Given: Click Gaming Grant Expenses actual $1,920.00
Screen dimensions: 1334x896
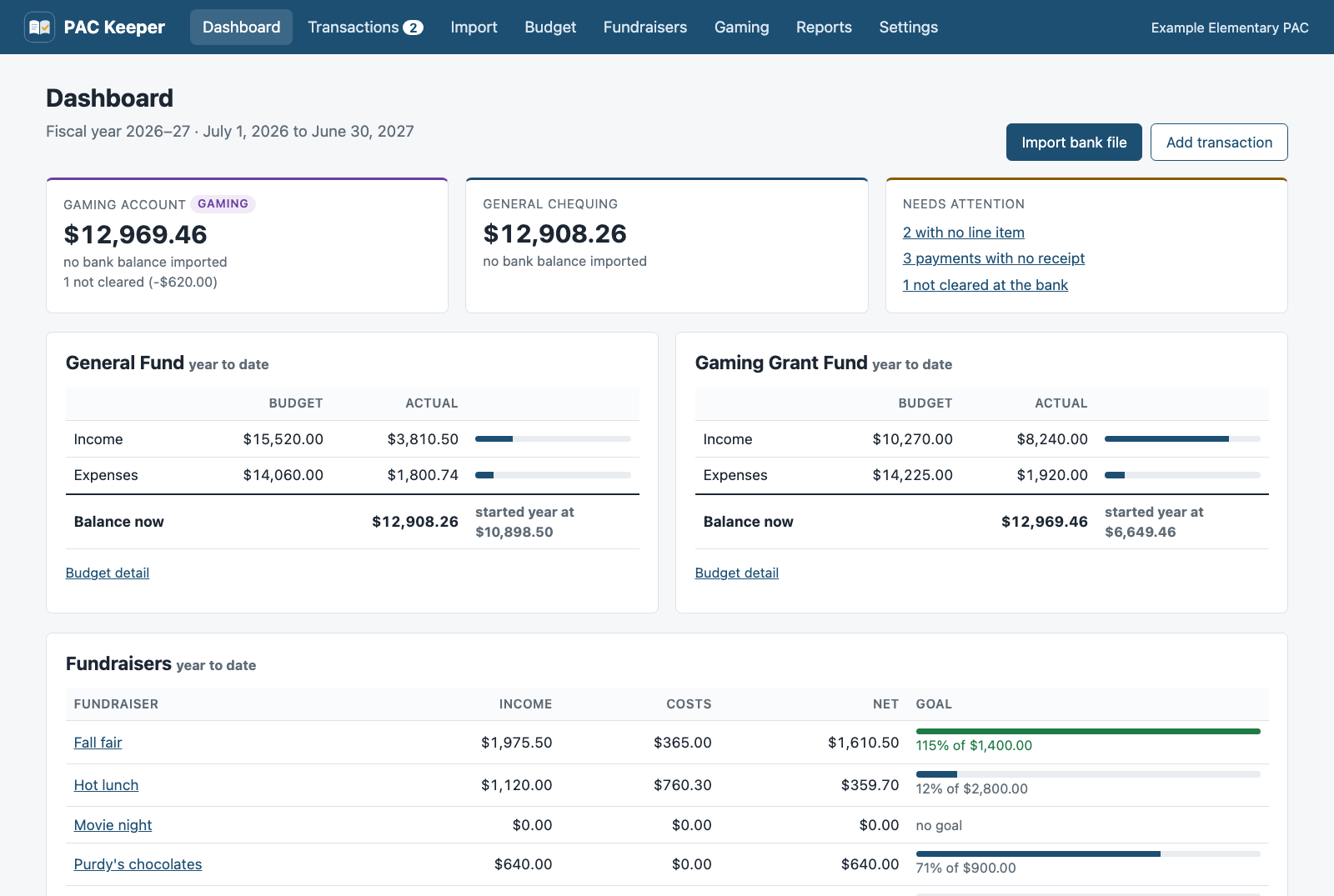Looking at the screenshot, I should [1052, 475].
